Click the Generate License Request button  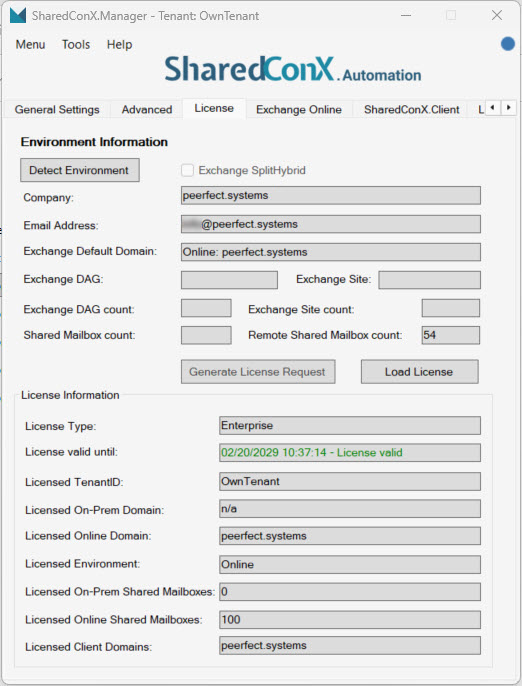[x=258, y=372]
